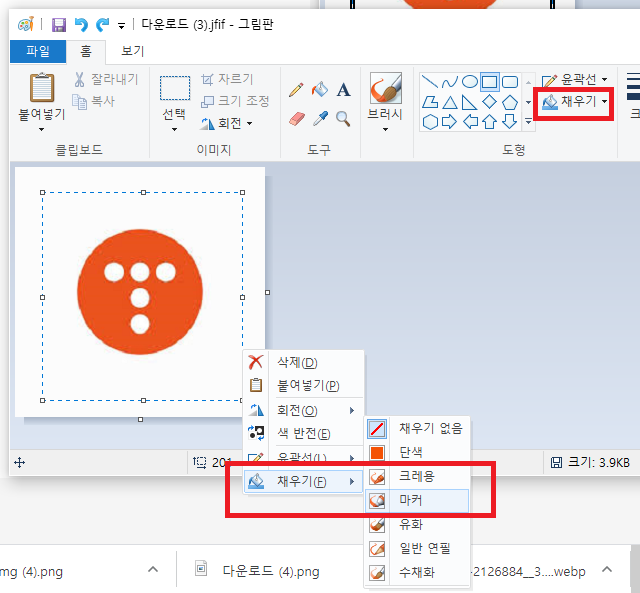Screen dimensions: 640x593
Task: Select the Down arrow shape
Action: [509, 121]
